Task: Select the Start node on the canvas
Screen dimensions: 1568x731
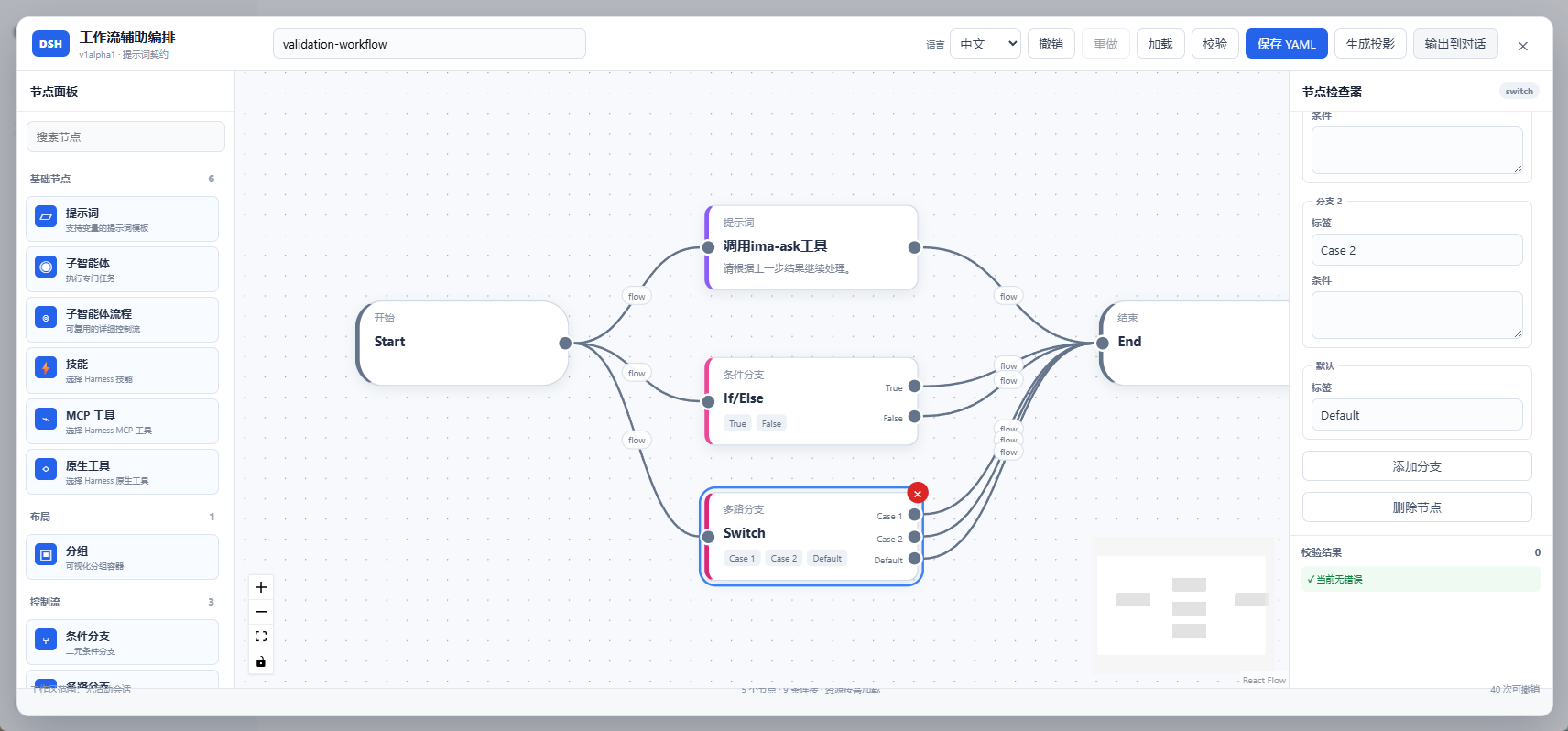Action: 463,344
